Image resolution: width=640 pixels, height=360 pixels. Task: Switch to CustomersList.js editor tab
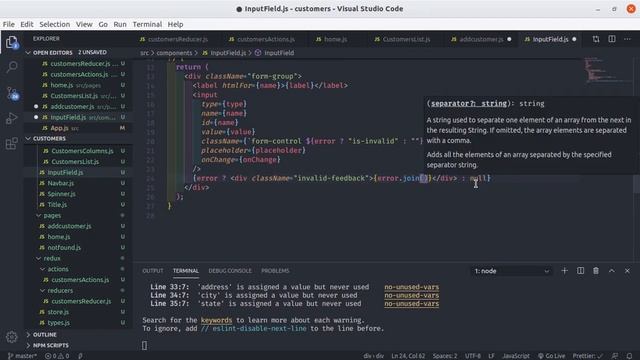406,39
